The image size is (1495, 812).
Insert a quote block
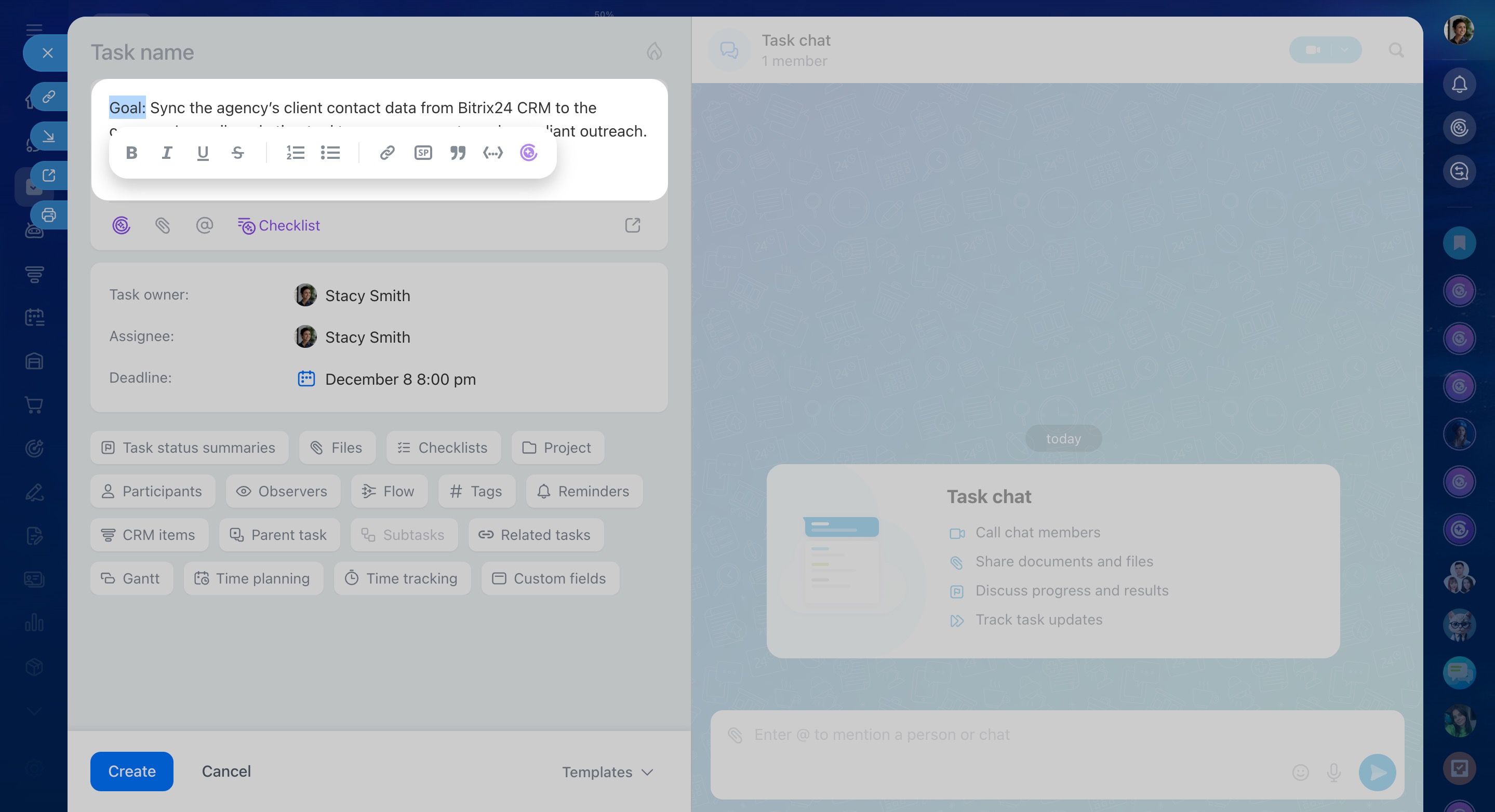(458, 153)
